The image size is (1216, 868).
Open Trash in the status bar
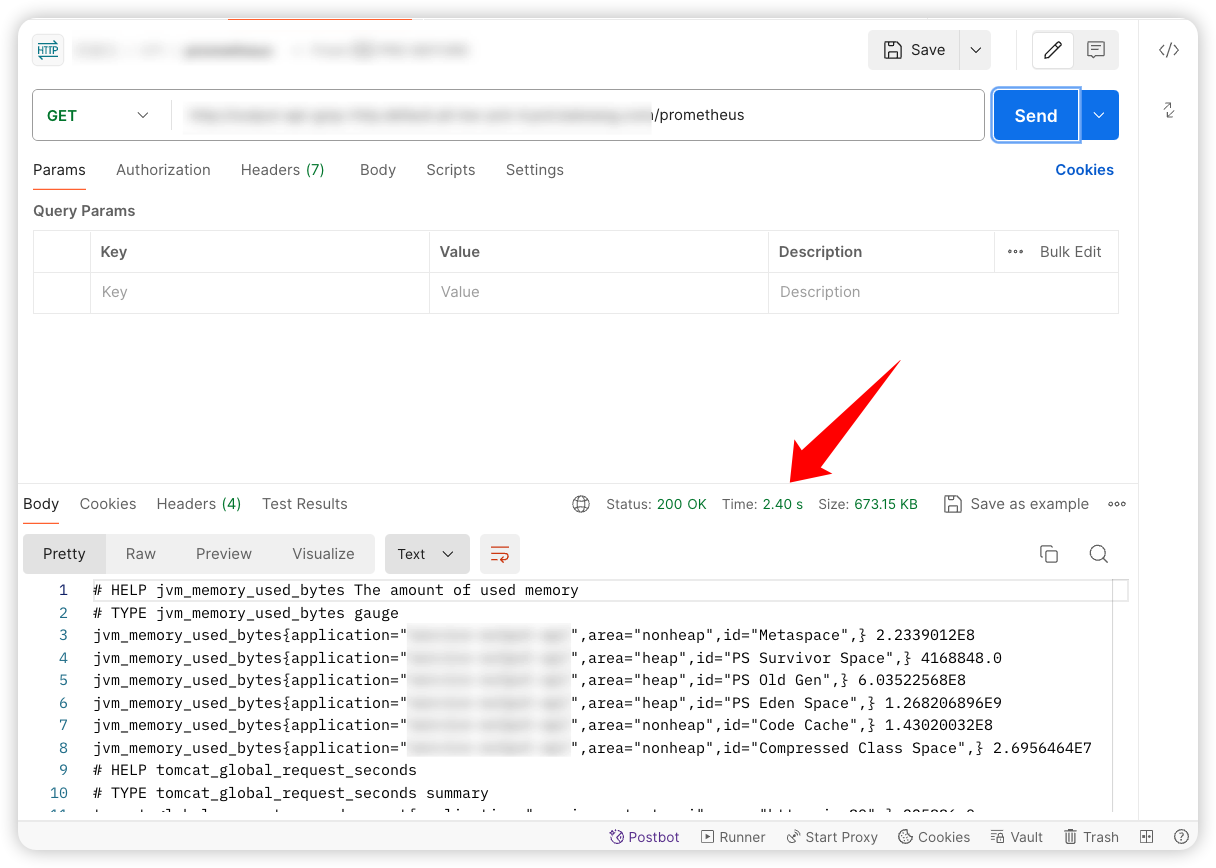1091,837
